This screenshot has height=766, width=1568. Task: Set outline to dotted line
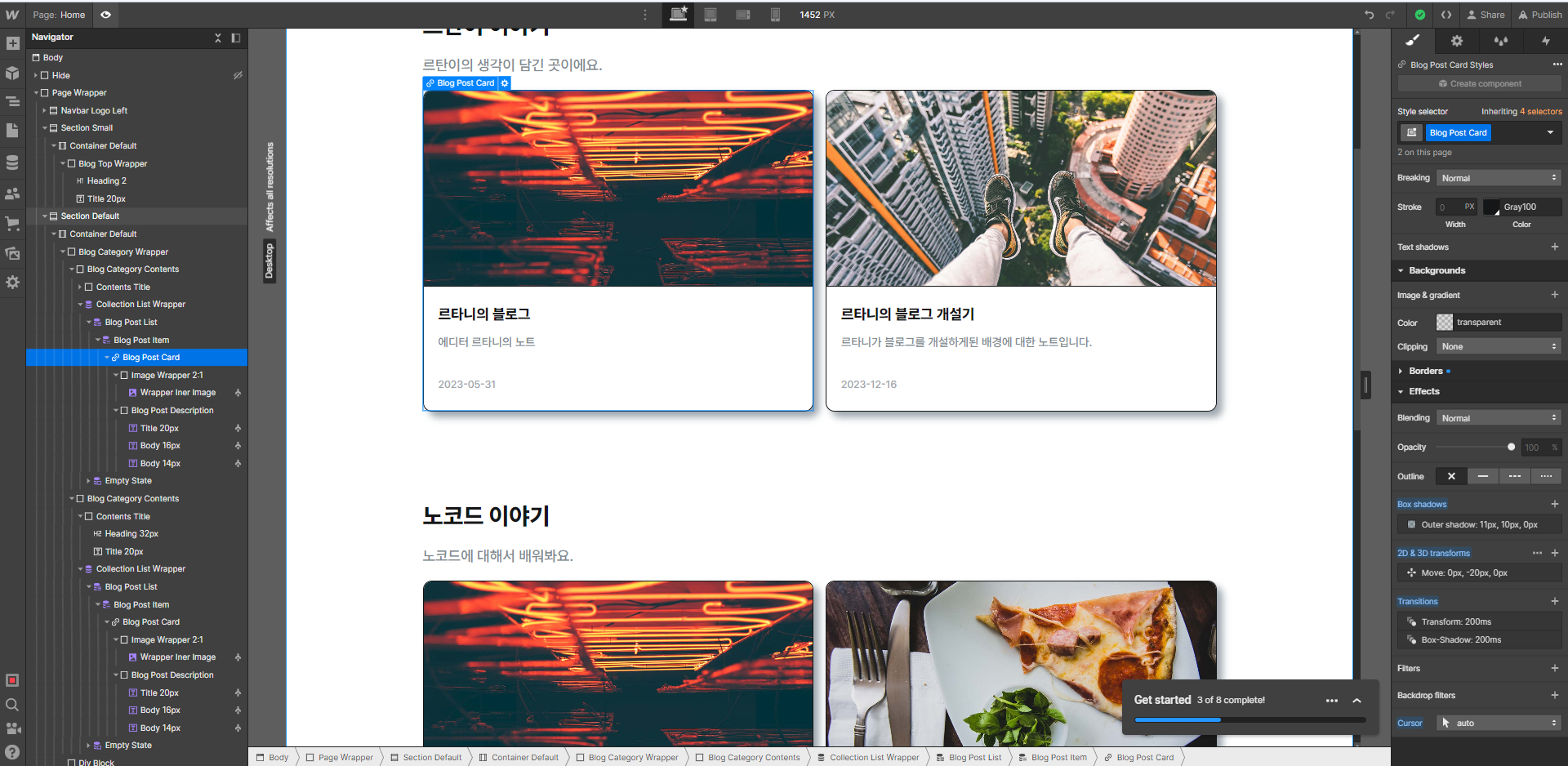[x=1546, y=476]
